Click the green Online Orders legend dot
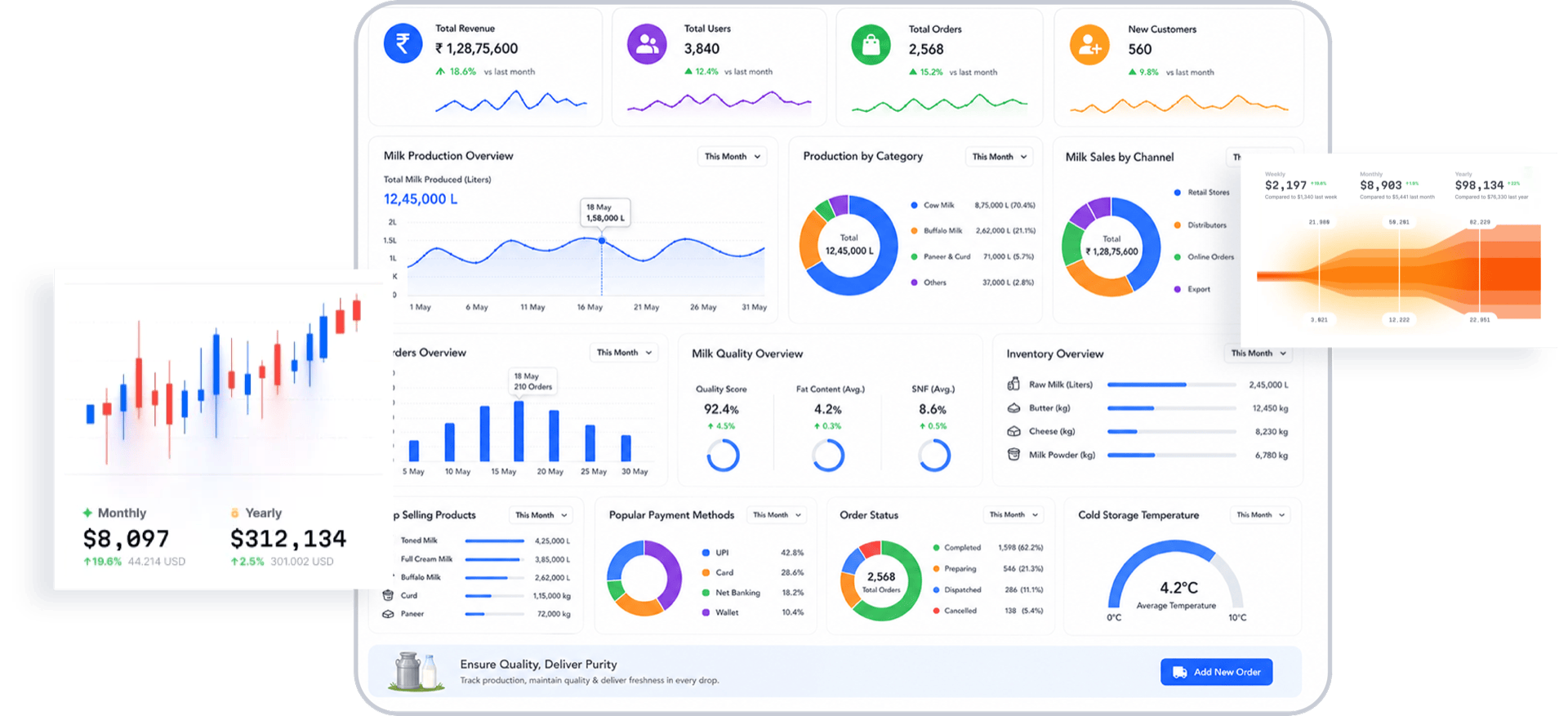 tap(1178, 256)
